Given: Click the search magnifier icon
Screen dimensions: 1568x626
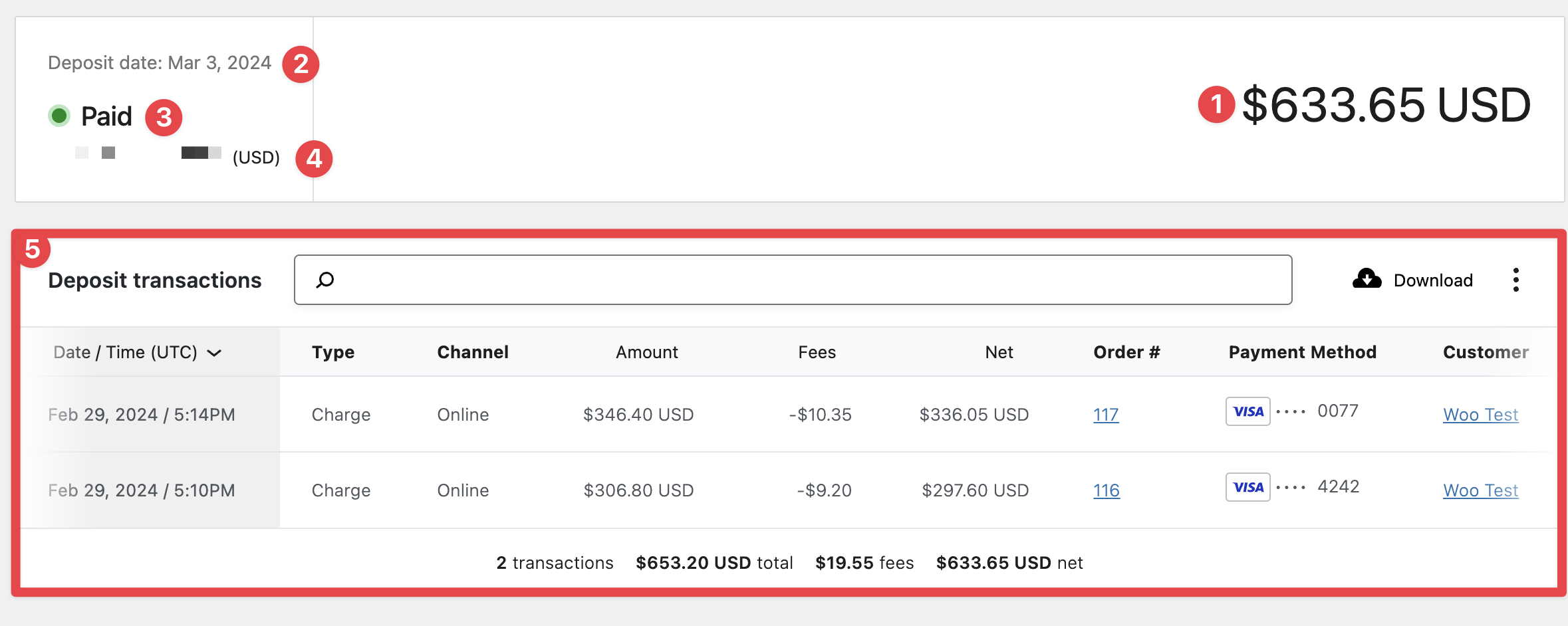Looking at the screenshot, I should point(325,279).
